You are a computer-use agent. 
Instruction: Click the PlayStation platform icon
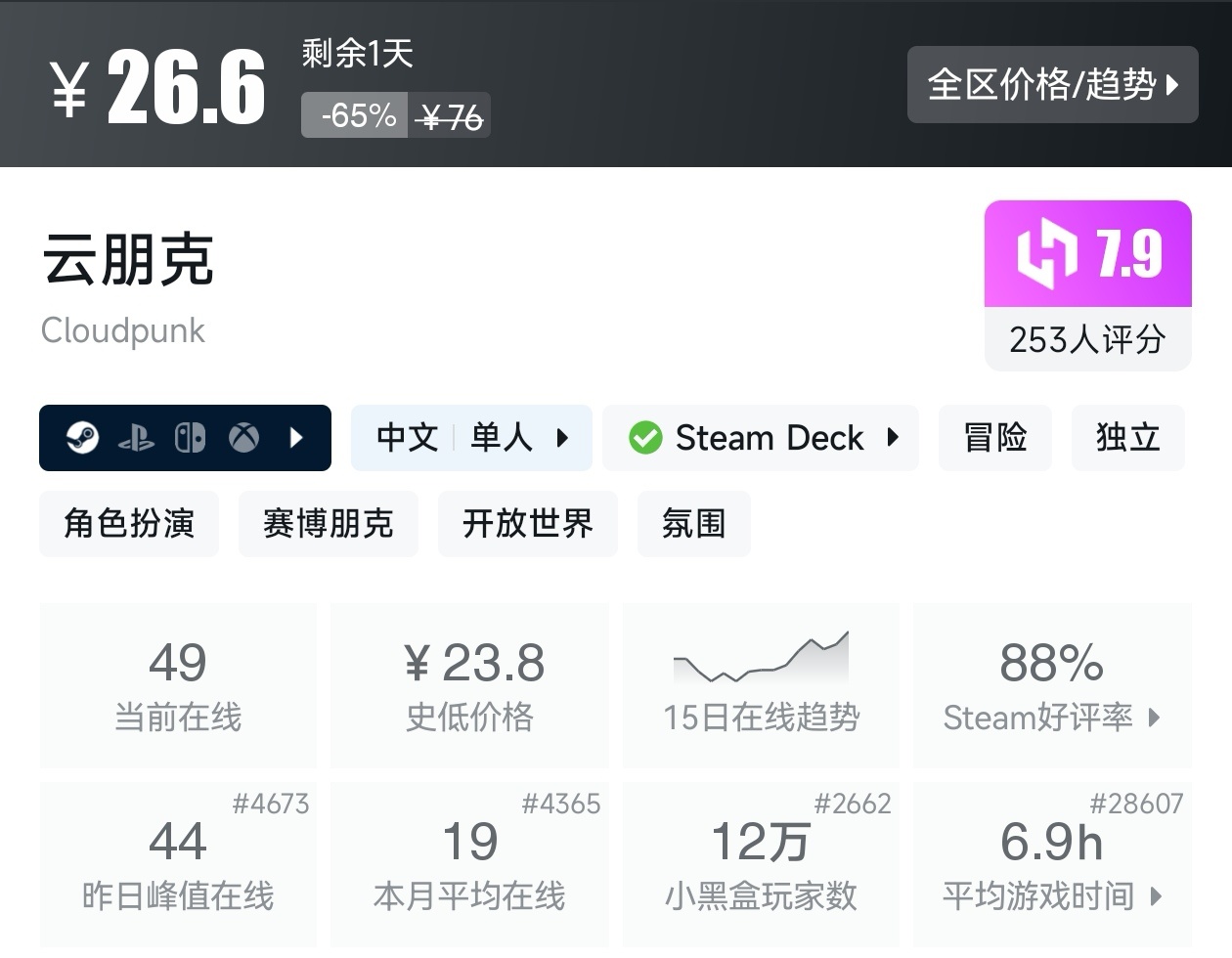pos(136,439)
